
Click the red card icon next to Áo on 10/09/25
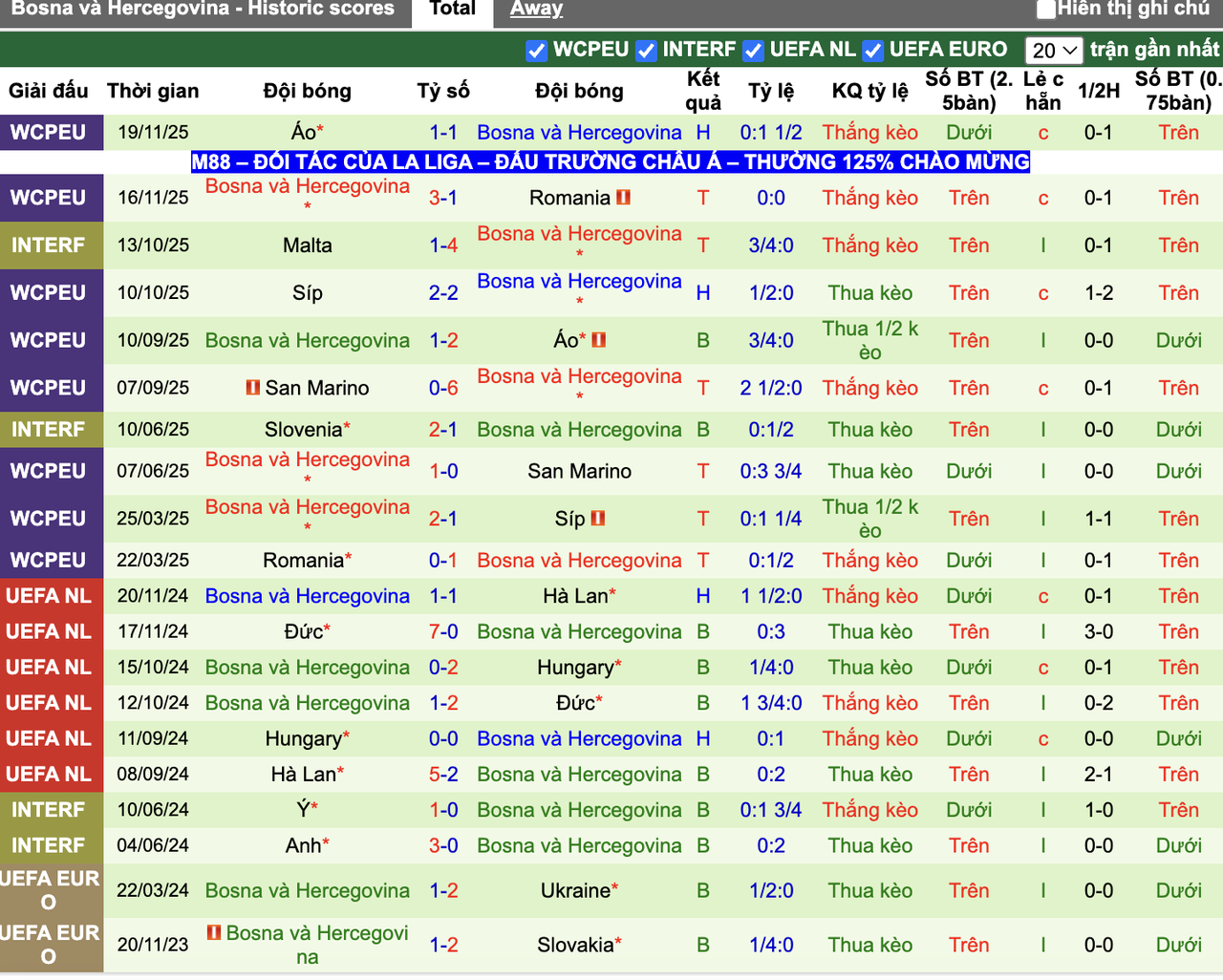pos(599,340)
